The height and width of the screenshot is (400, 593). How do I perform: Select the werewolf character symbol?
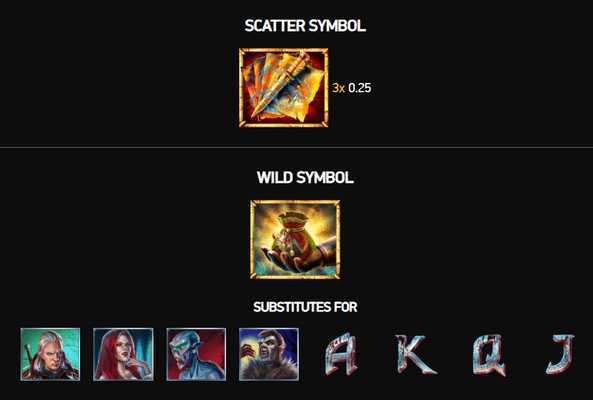[x=269, y=354]
